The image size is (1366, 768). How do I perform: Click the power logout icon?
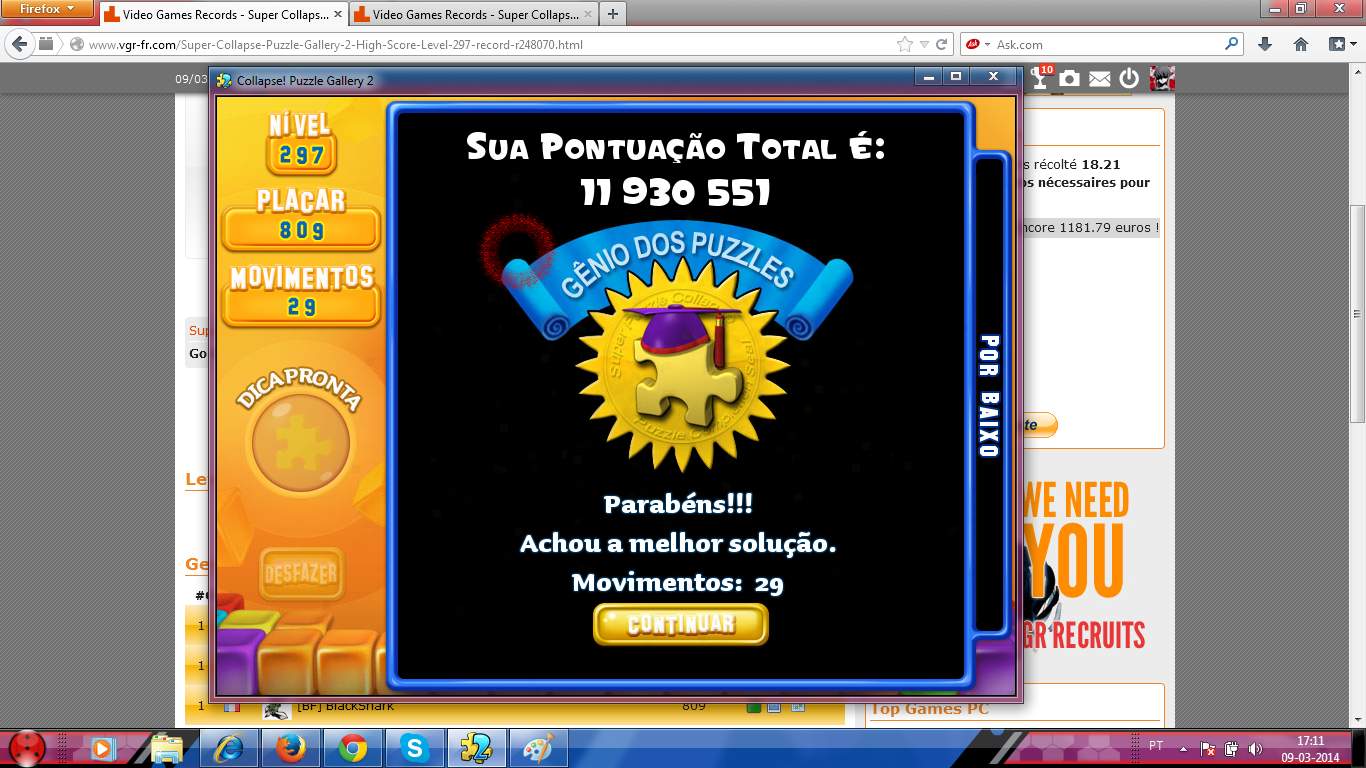point(1129,79)
